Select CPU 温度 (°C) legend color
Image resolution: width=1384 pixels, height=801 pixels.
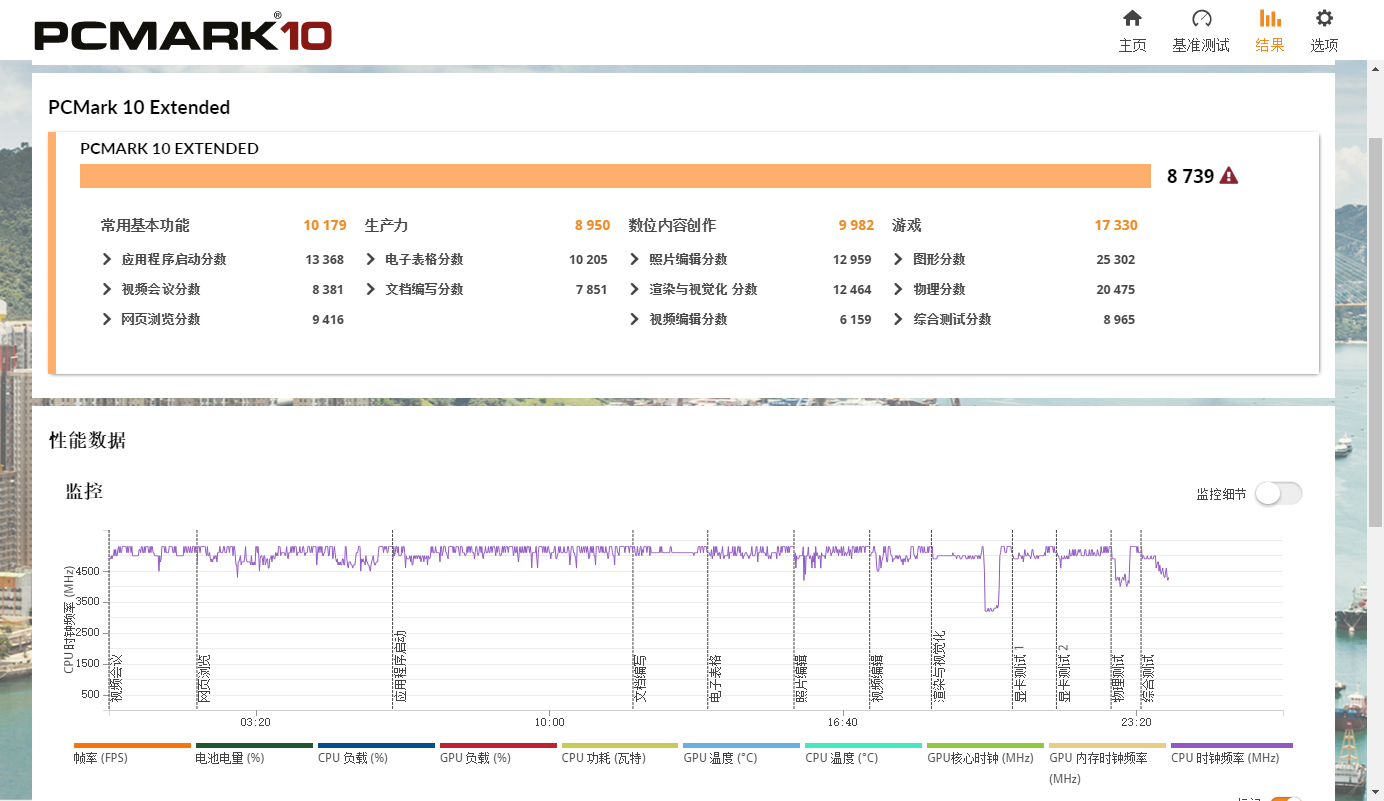tap(864, 745)
